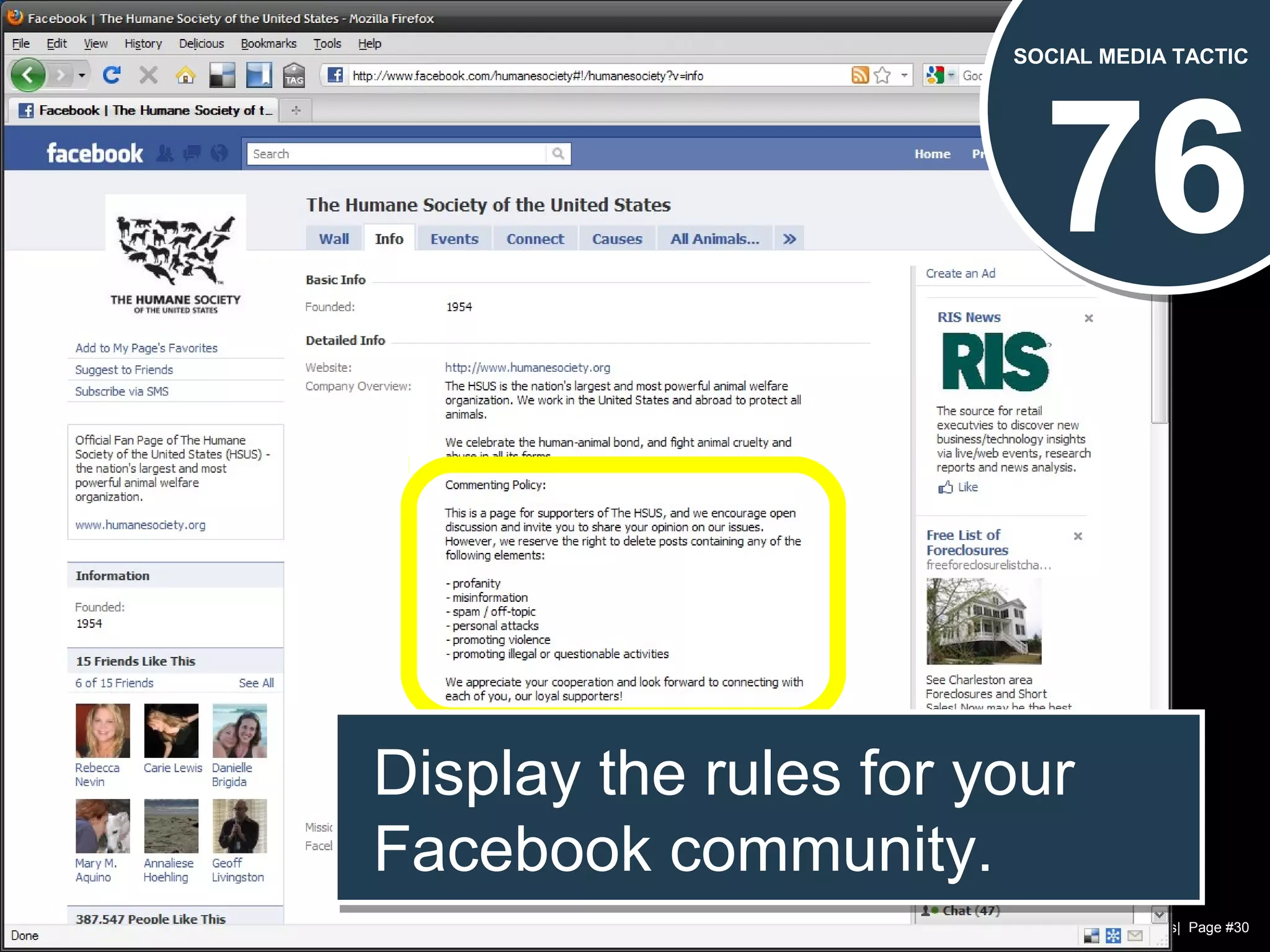Stop loading with the X toolbar icon
Image resolution: width=1270 pixels, height=952 pixels.
(148, 76)
